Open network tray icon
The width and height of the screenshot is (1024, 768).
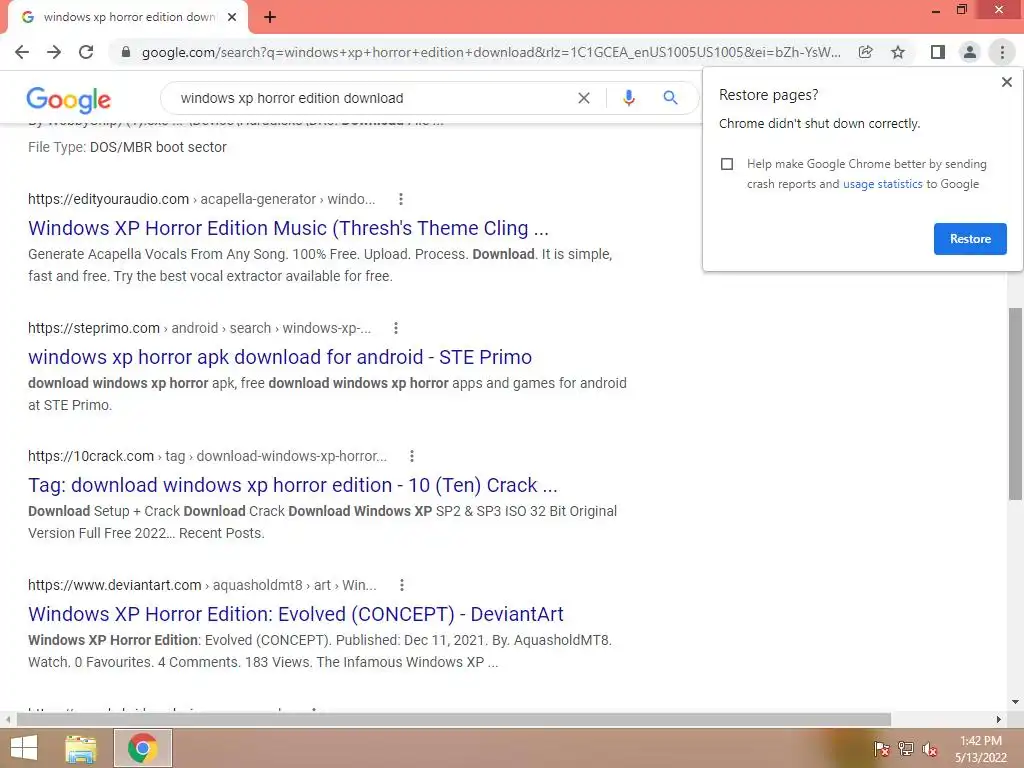pos(905,749)
